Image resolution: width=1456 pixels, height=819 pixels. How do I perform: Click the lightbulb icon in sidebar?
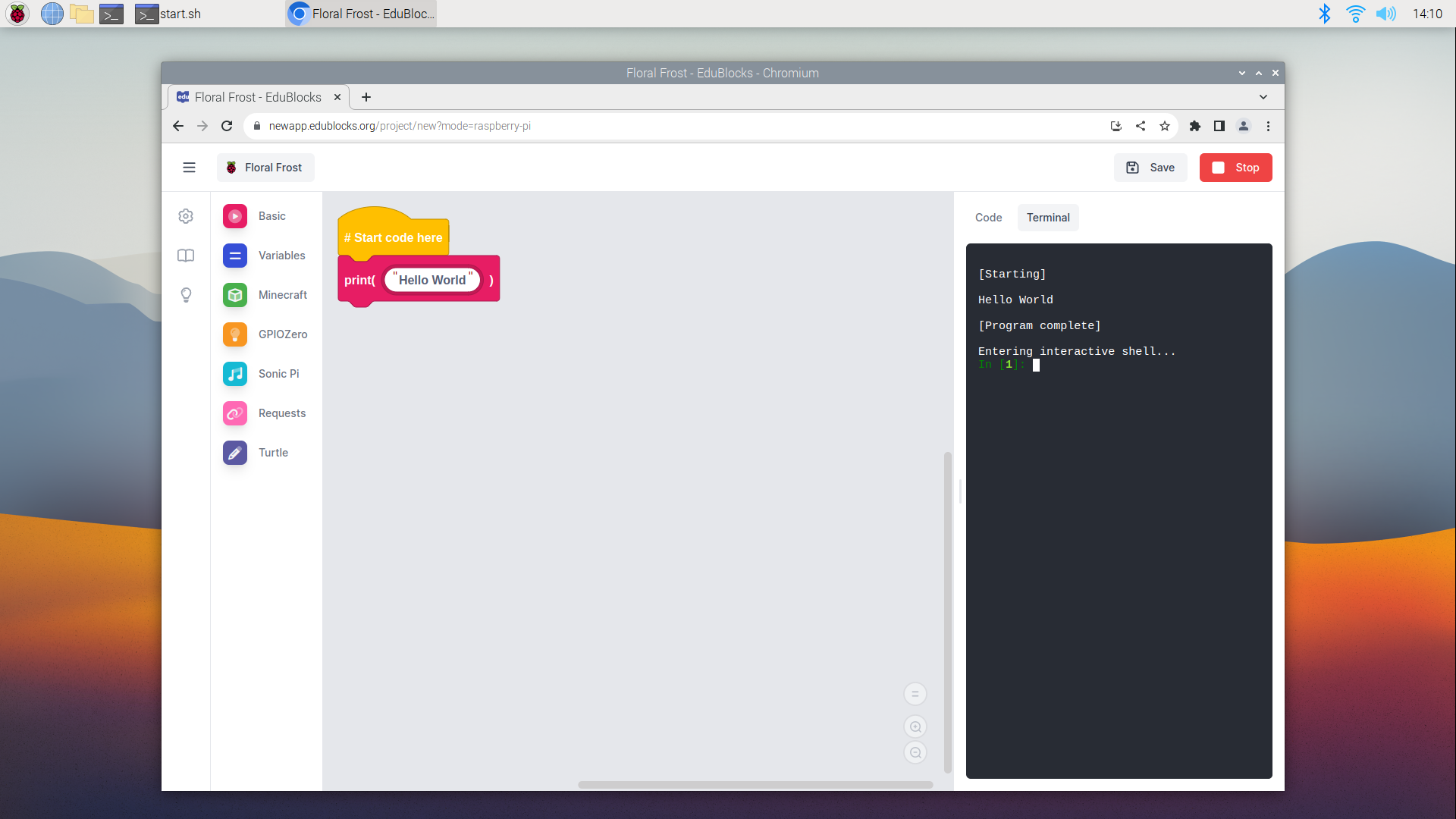[186, 295]
